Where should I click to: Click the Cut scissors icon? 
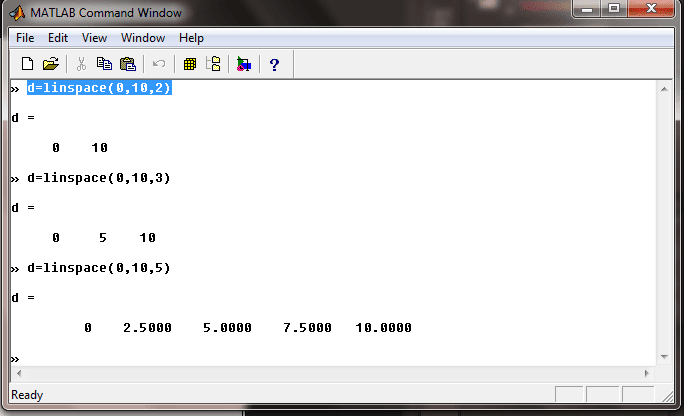point(81,64)
